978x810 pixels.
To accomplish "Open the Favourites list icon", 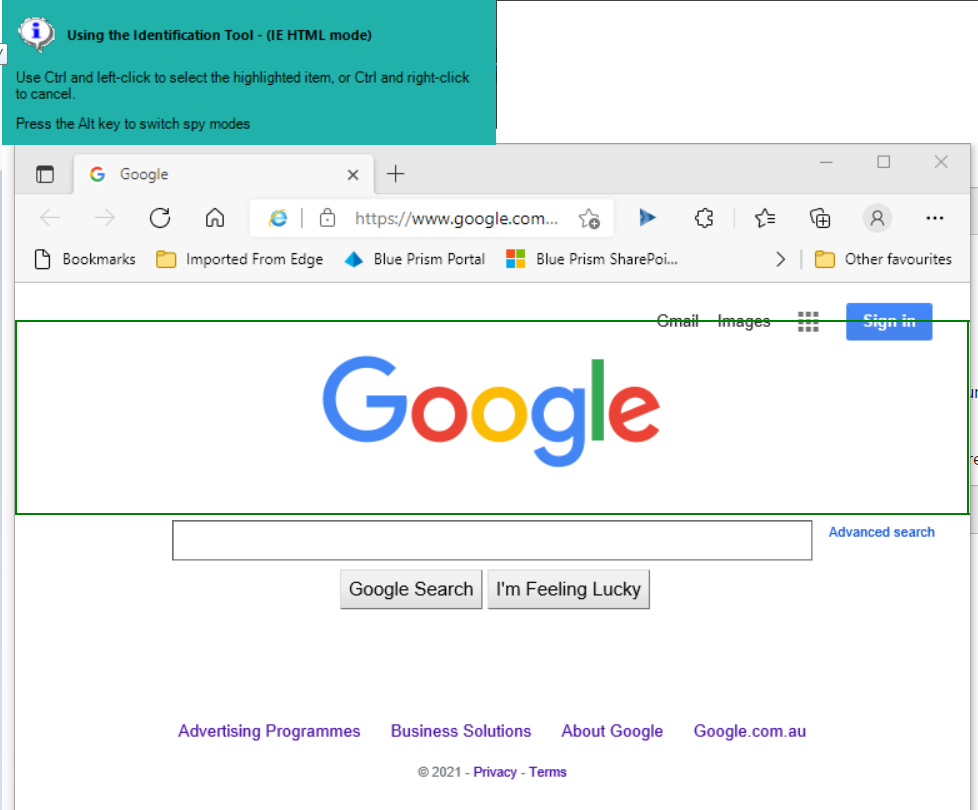I will point(765,218).
